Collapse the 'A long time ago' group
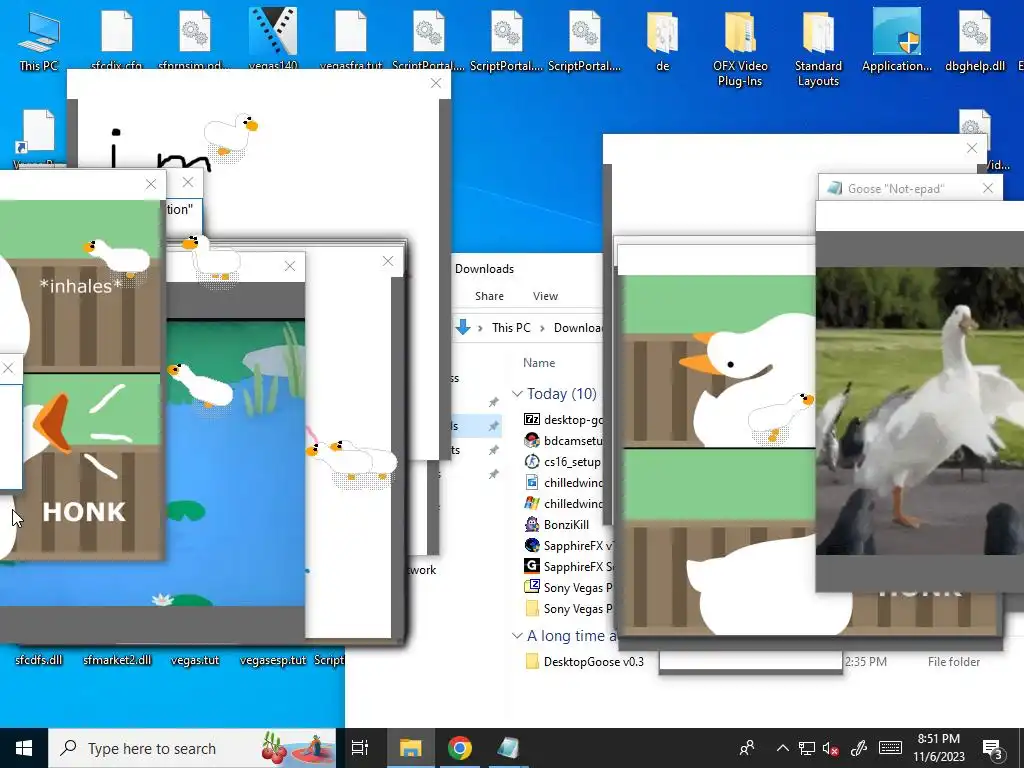 517,635
